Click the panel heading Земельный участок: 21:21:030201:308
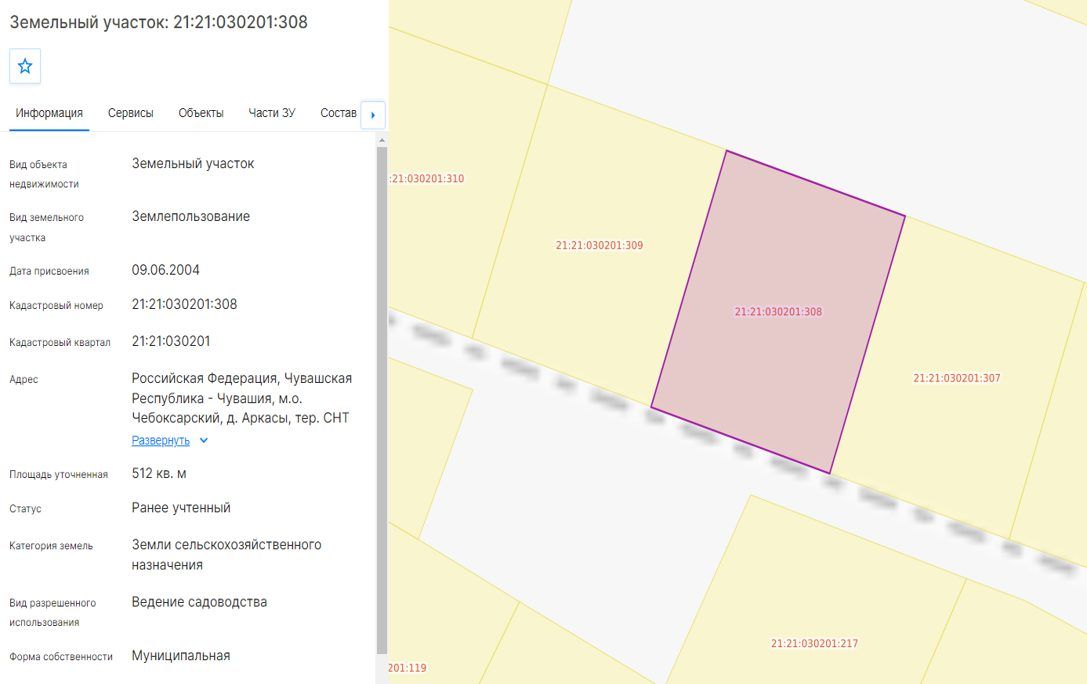The width and height of the screenshot is (1087, 684). (x=159, y=22)
